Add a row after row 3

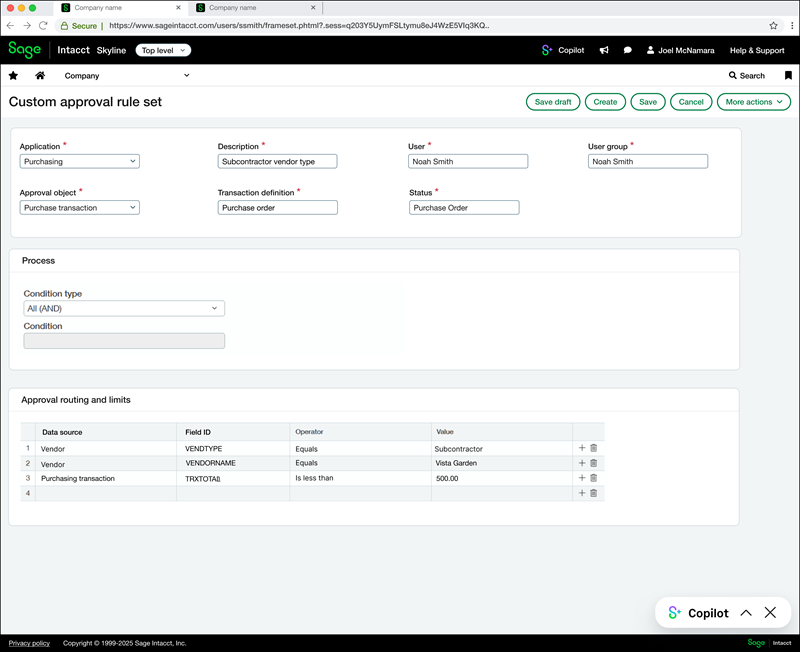(x=582, y=478)
